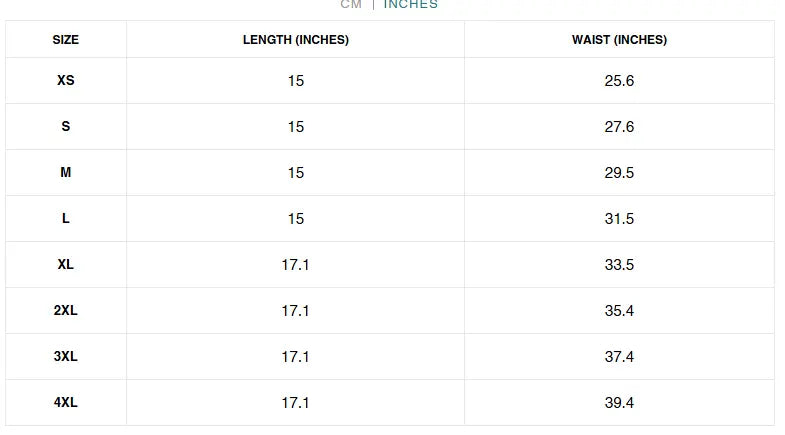Switch size chart units to CM
785x435 pixels.
point(350,4)
